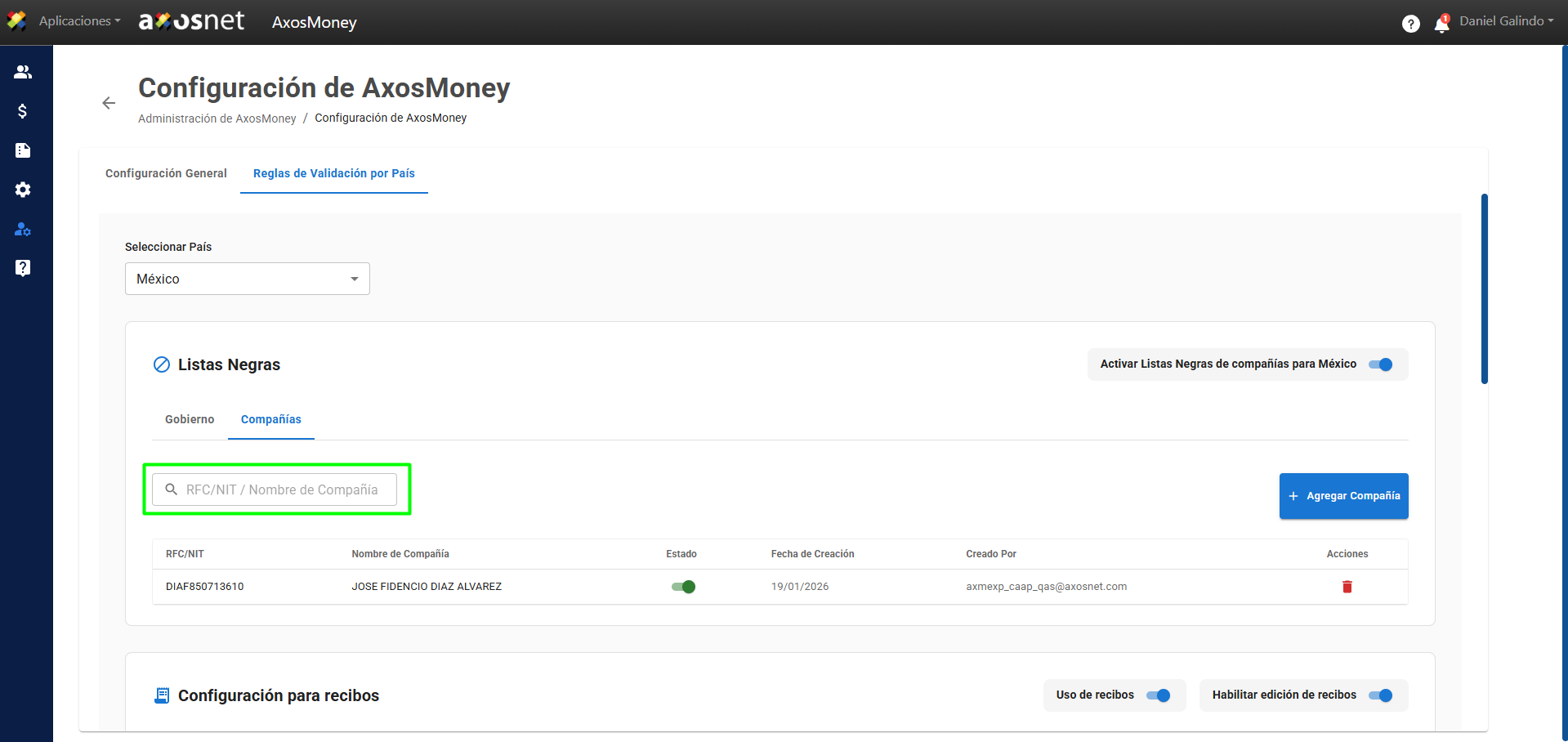
Task: Open the Aplicaciones dropdown menu
Action: click(79, 21)
